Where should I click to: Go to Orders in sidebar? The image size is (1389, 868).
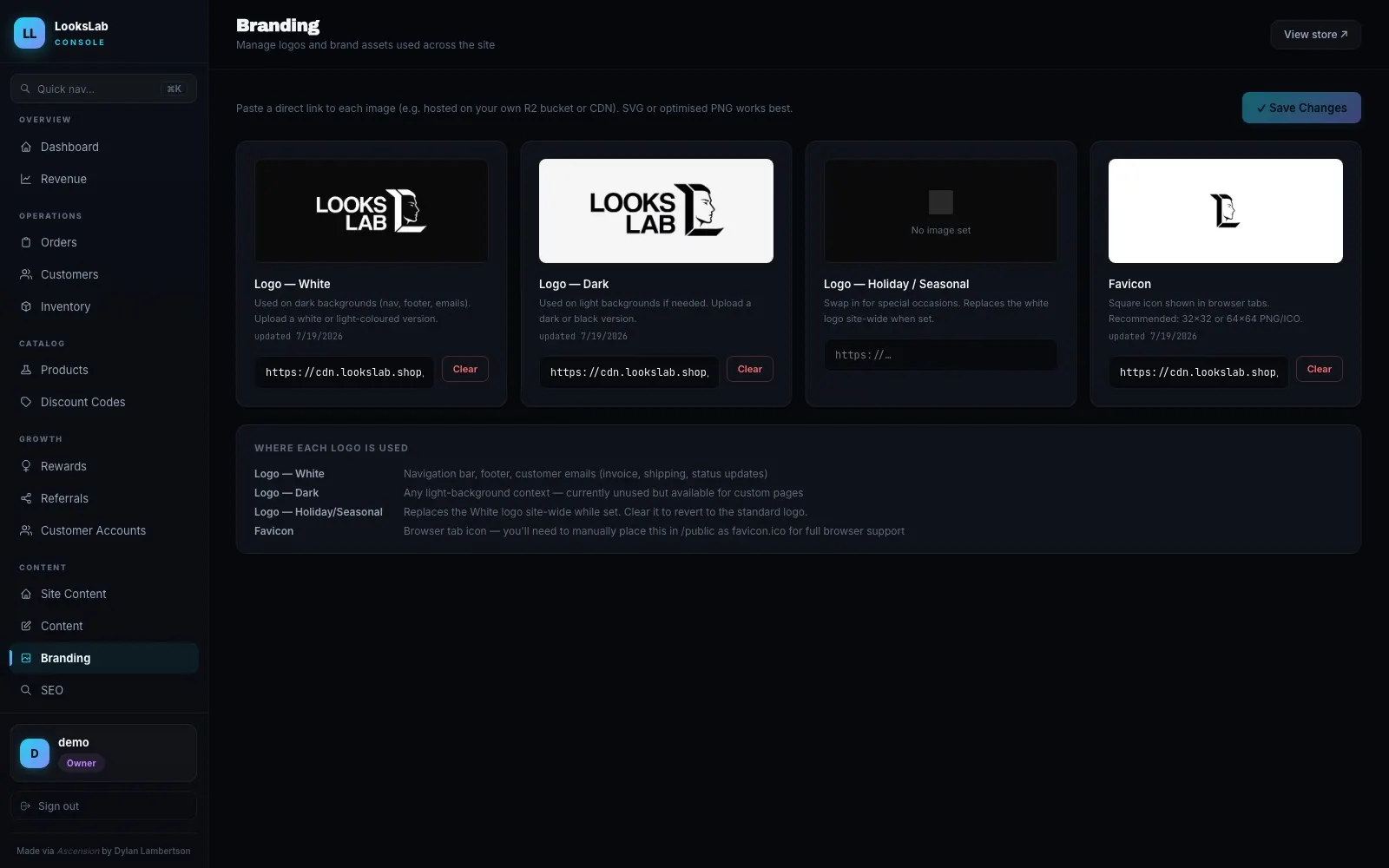coord(104,242)
